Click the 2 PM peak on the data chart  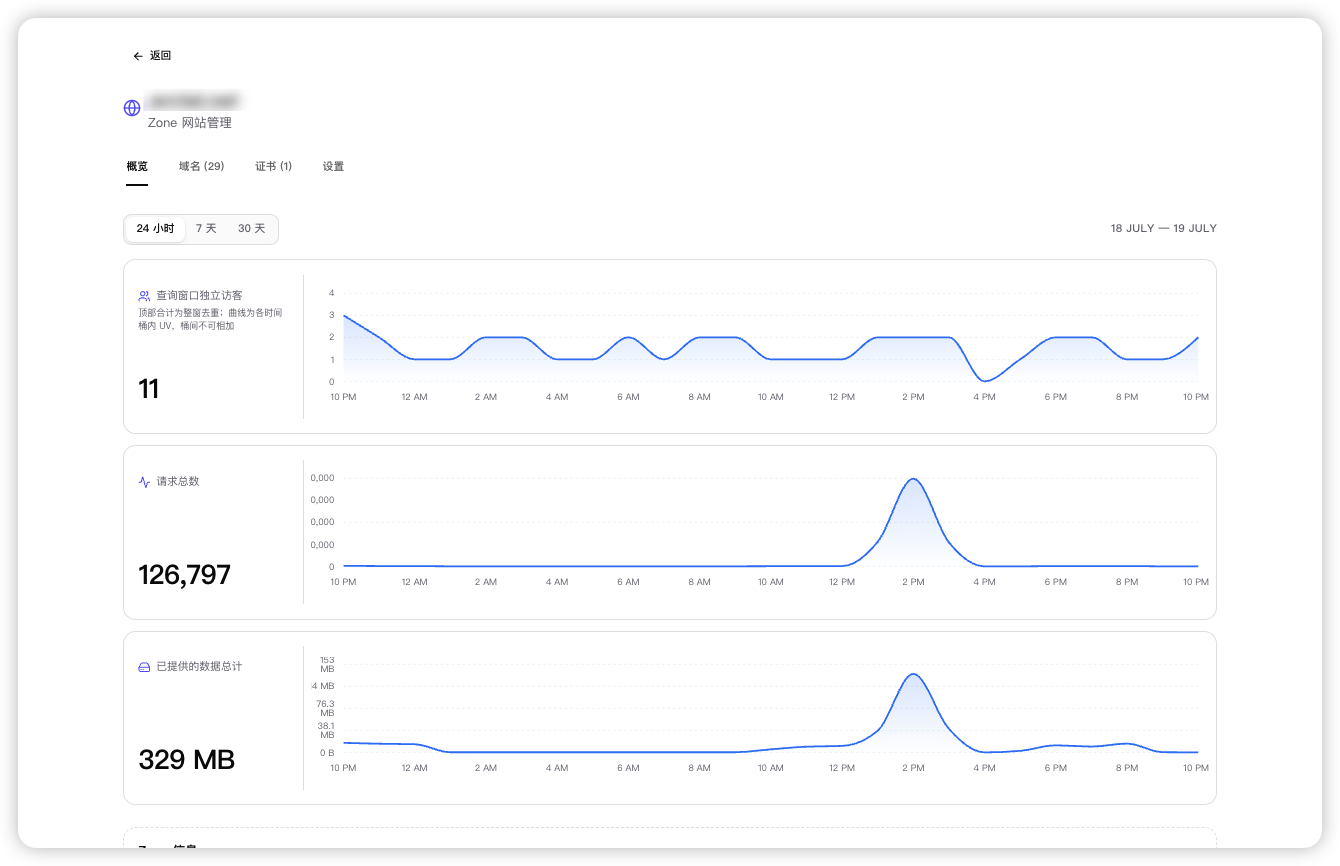tap(913, 675)
